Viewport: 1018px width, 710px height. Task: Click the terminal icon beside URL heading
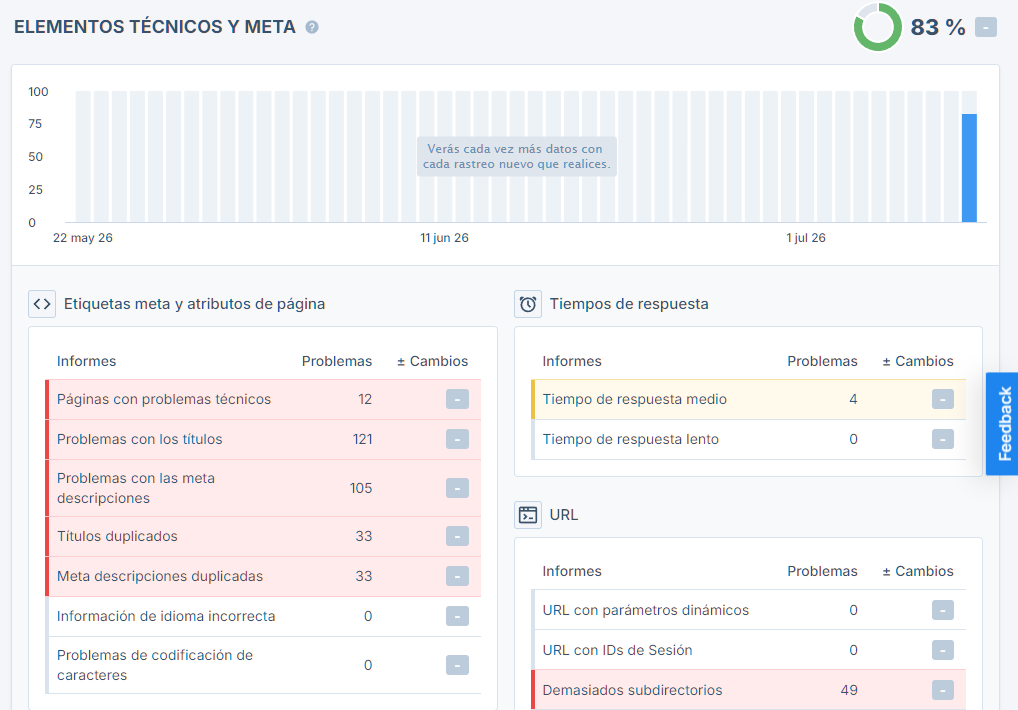pos(528,515)
